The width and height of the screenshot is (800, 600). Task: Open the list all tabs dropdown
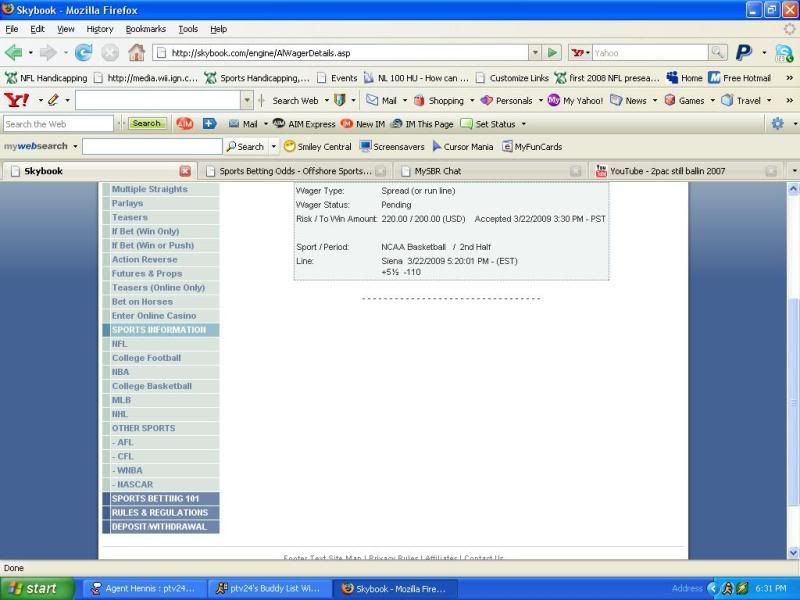pyautogui.click(x=794, y=171)
